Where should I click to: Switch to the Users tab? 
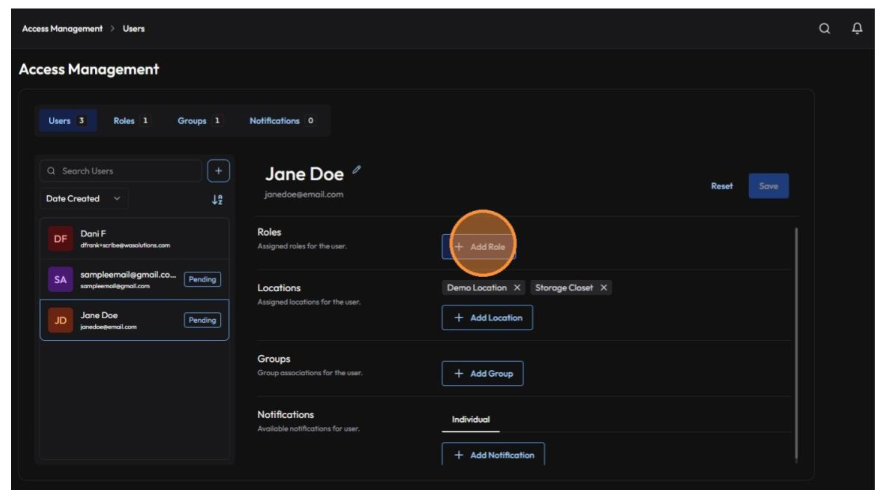tap(67, 120)
